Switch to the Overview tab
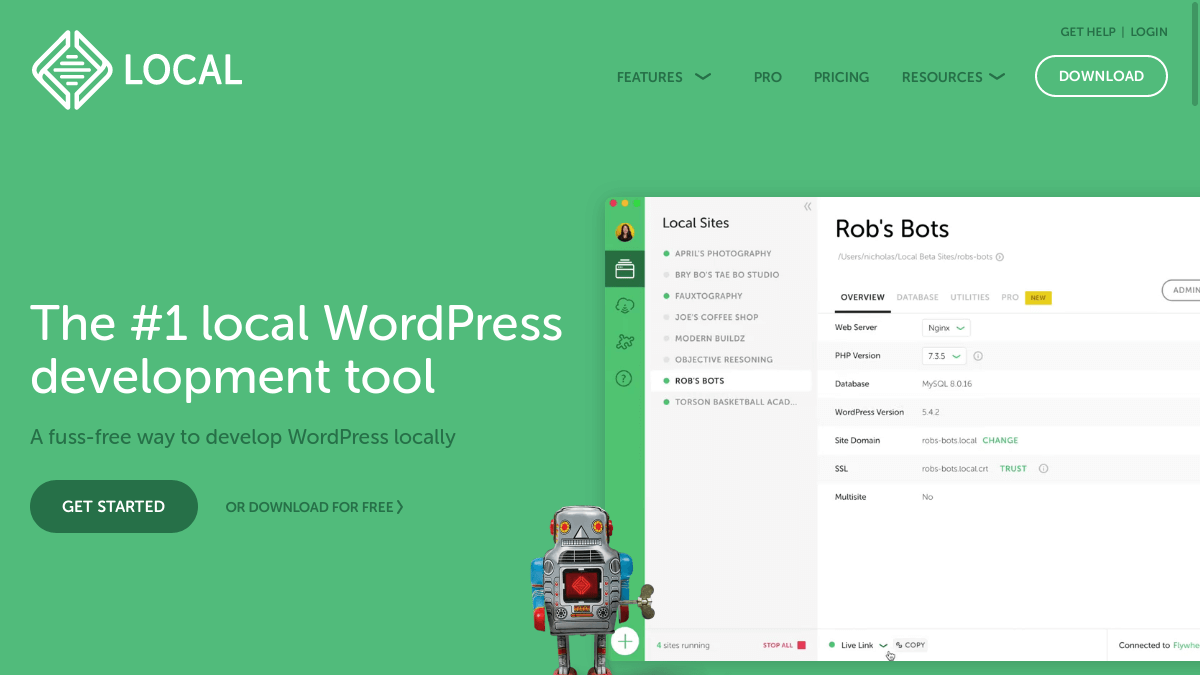This screenshot has height=675, width=1200. point(862,298)
